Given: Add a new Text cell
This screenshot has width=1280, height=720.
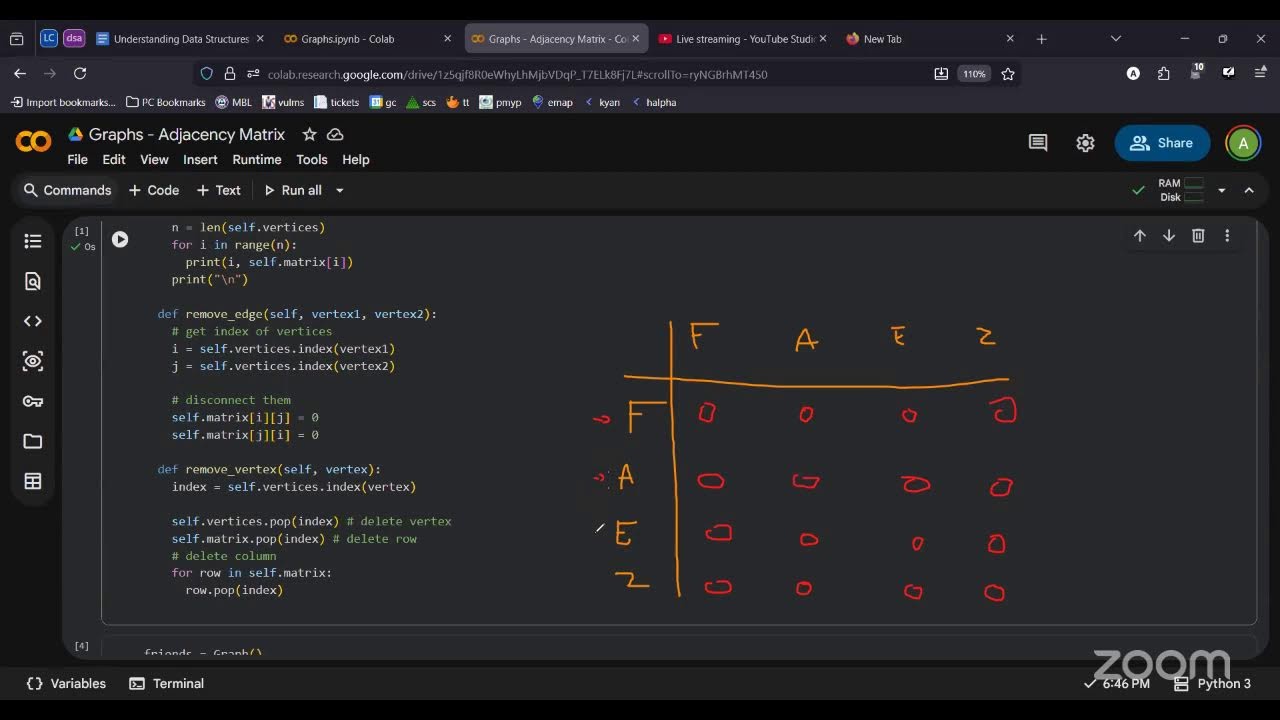Looking at the screenshot, I should (x=218, y=190).
